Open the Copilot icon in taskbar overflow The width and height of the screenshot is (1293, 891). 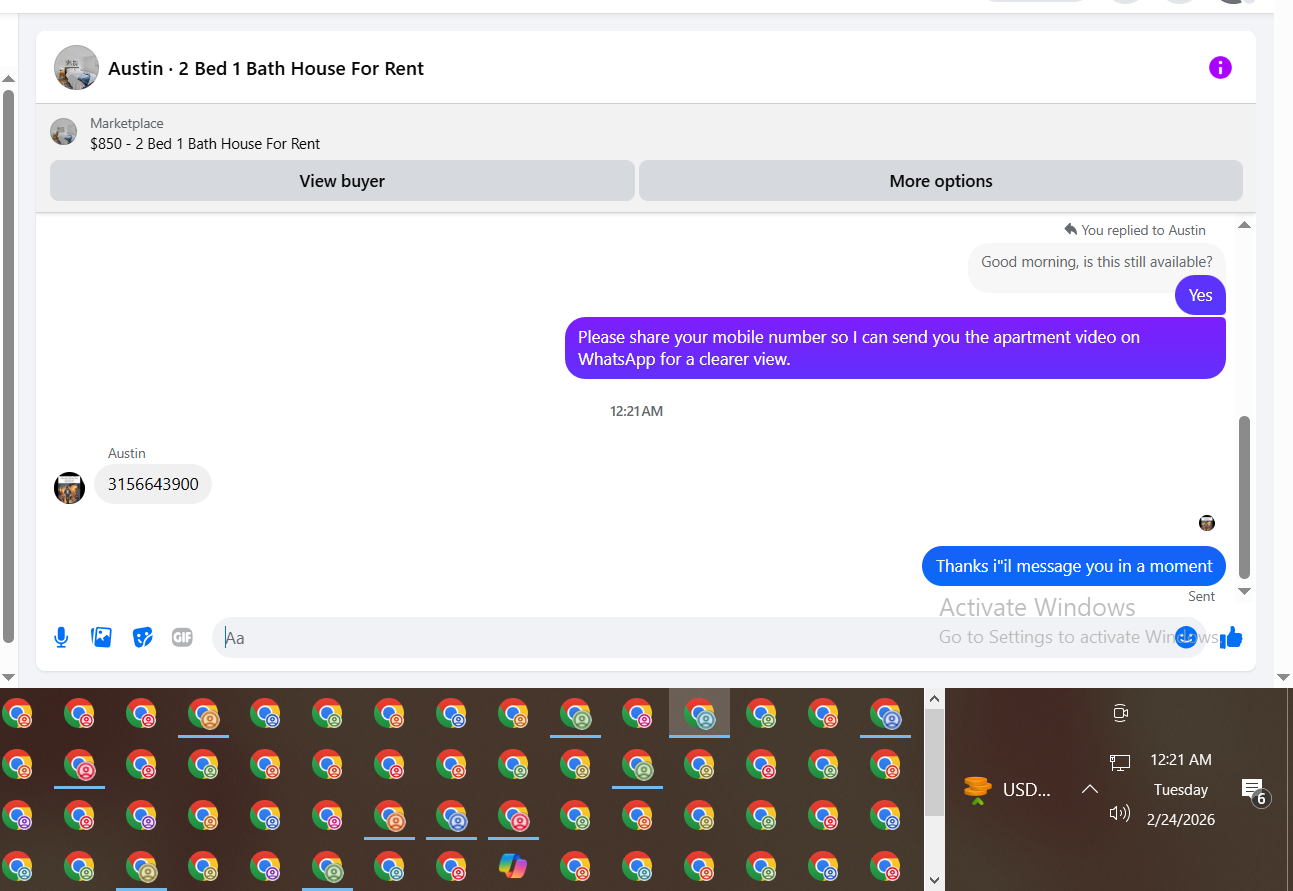pos(513,865)
